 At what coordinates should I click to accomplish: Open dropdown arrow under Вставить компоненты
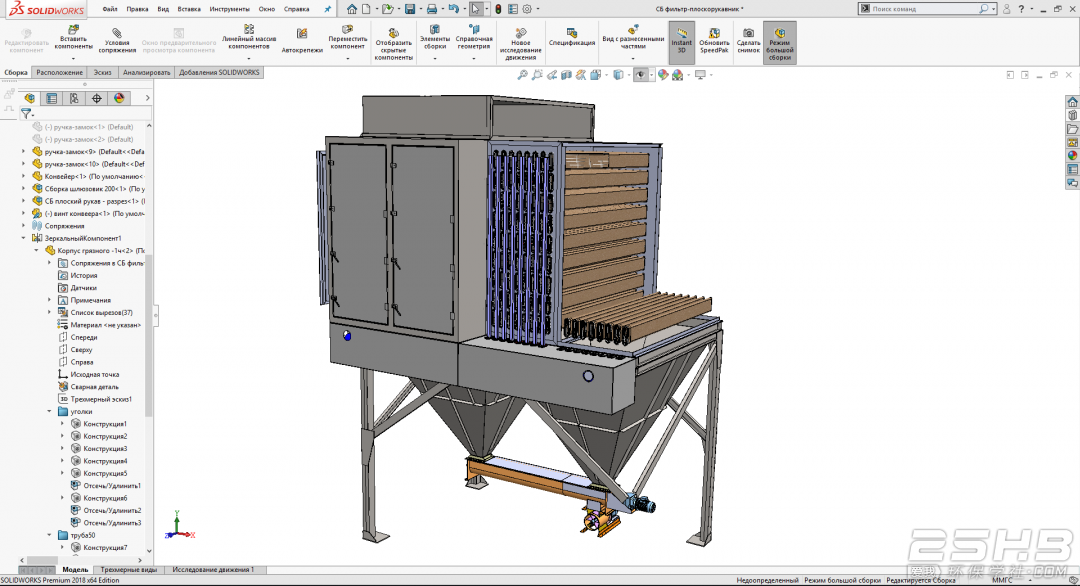point(73,59)
